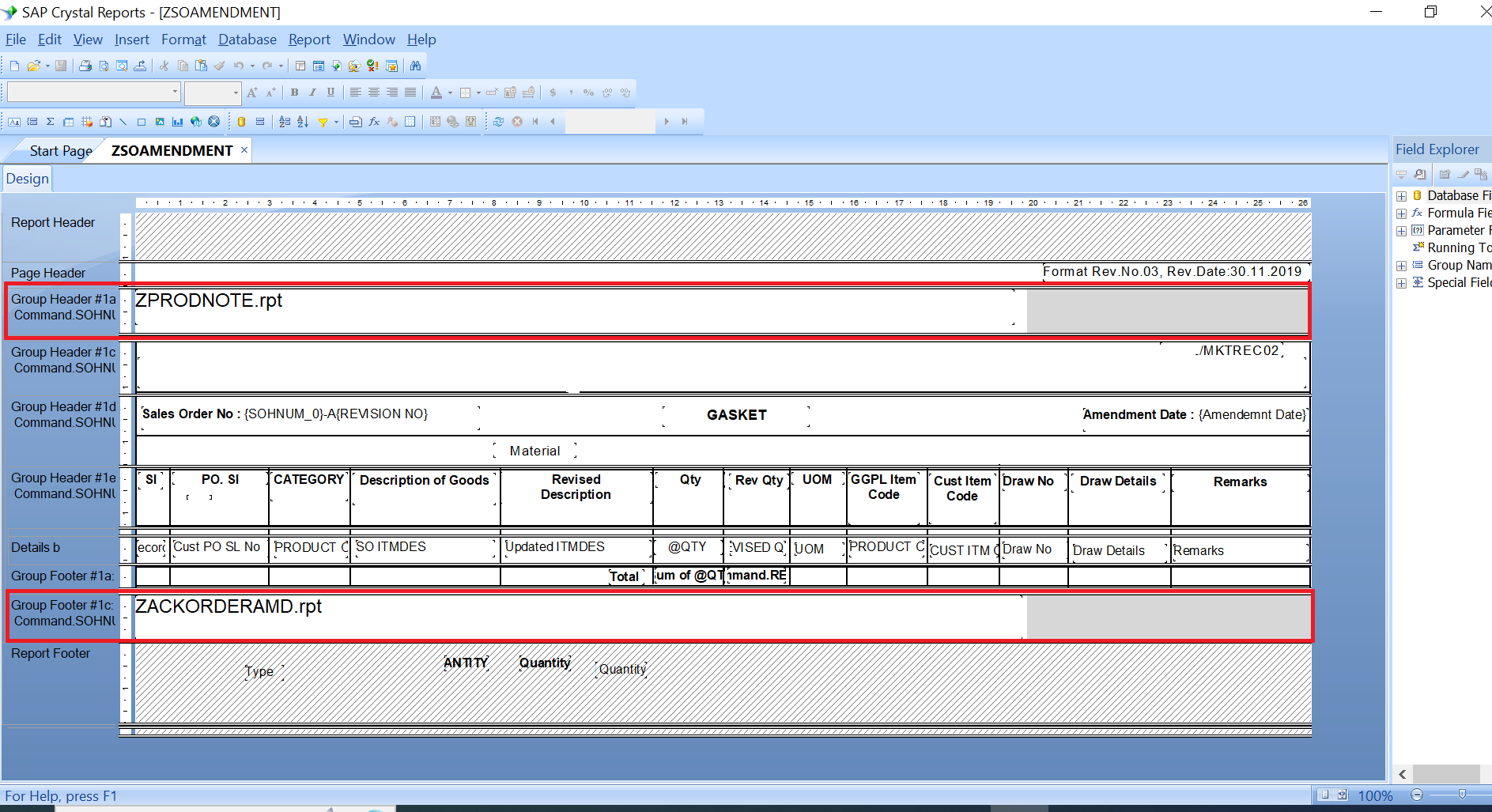Image resolution: width=1492 pixels, height=812 pixels.
Task: Toggle Bold formatting
Action: pyautogui.click(x=294, y=93)
